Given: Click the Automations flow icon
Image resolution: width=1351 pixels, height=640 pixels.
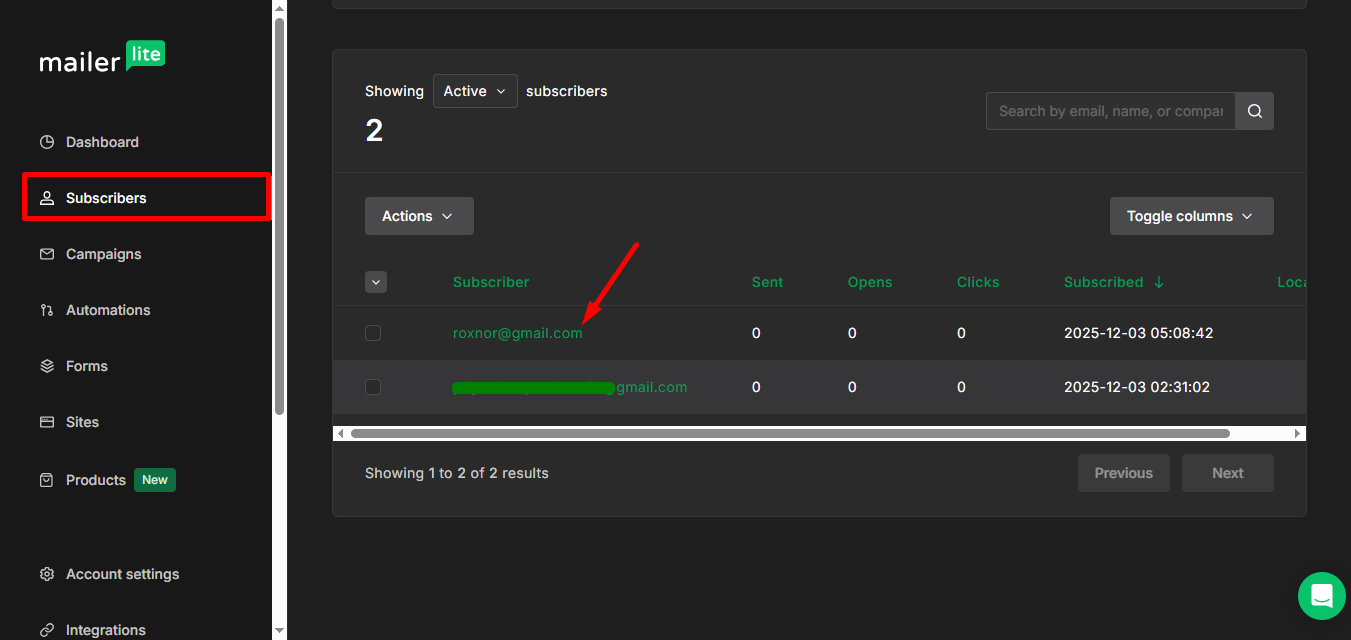Looking at the screenshot, I should 47,310.
